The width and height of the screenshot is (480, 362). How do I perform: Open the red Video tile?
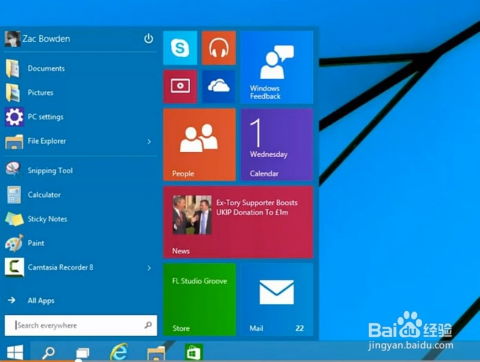180,87
